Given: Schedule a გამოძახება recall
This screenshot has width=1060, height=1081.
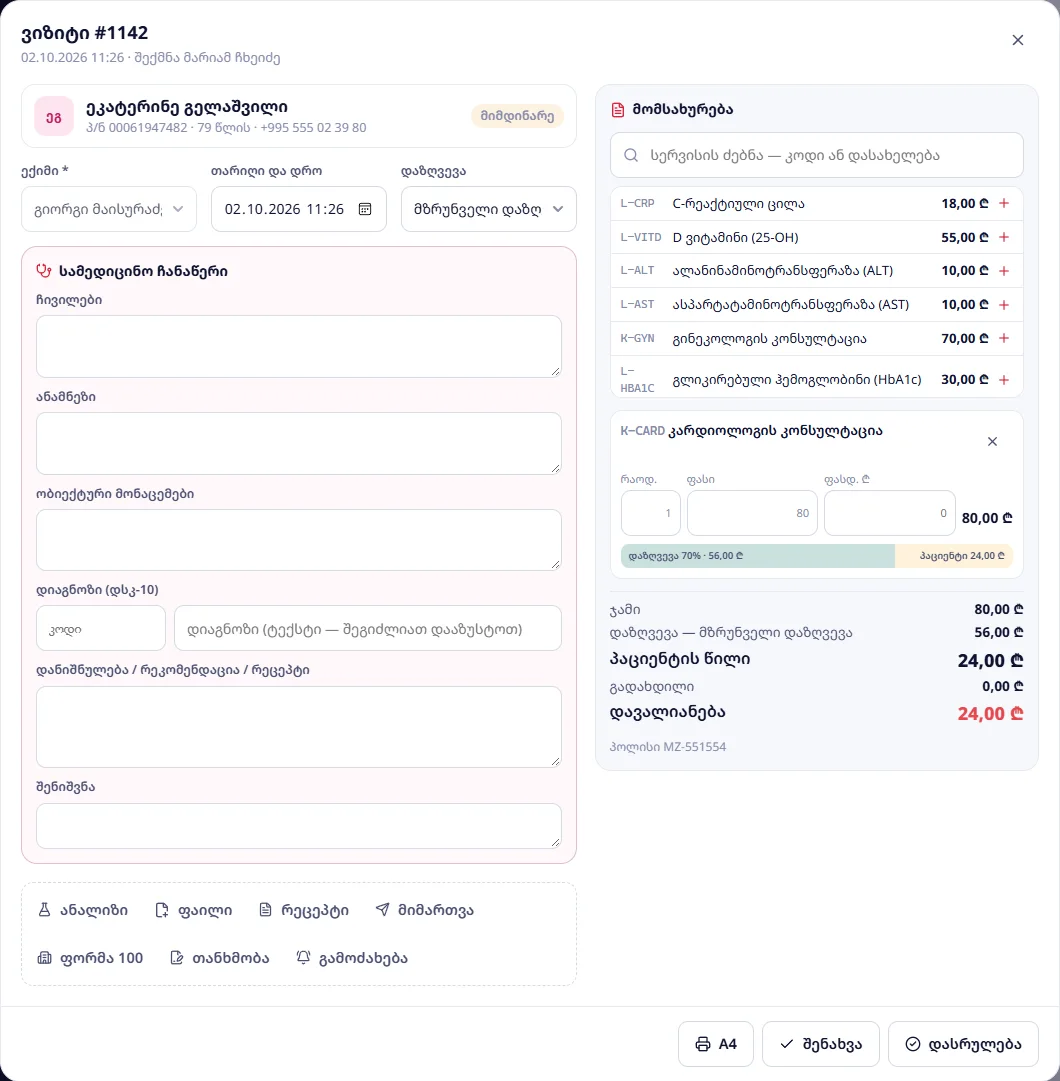Looking at the screenshot, I should [x=352, y=958].
